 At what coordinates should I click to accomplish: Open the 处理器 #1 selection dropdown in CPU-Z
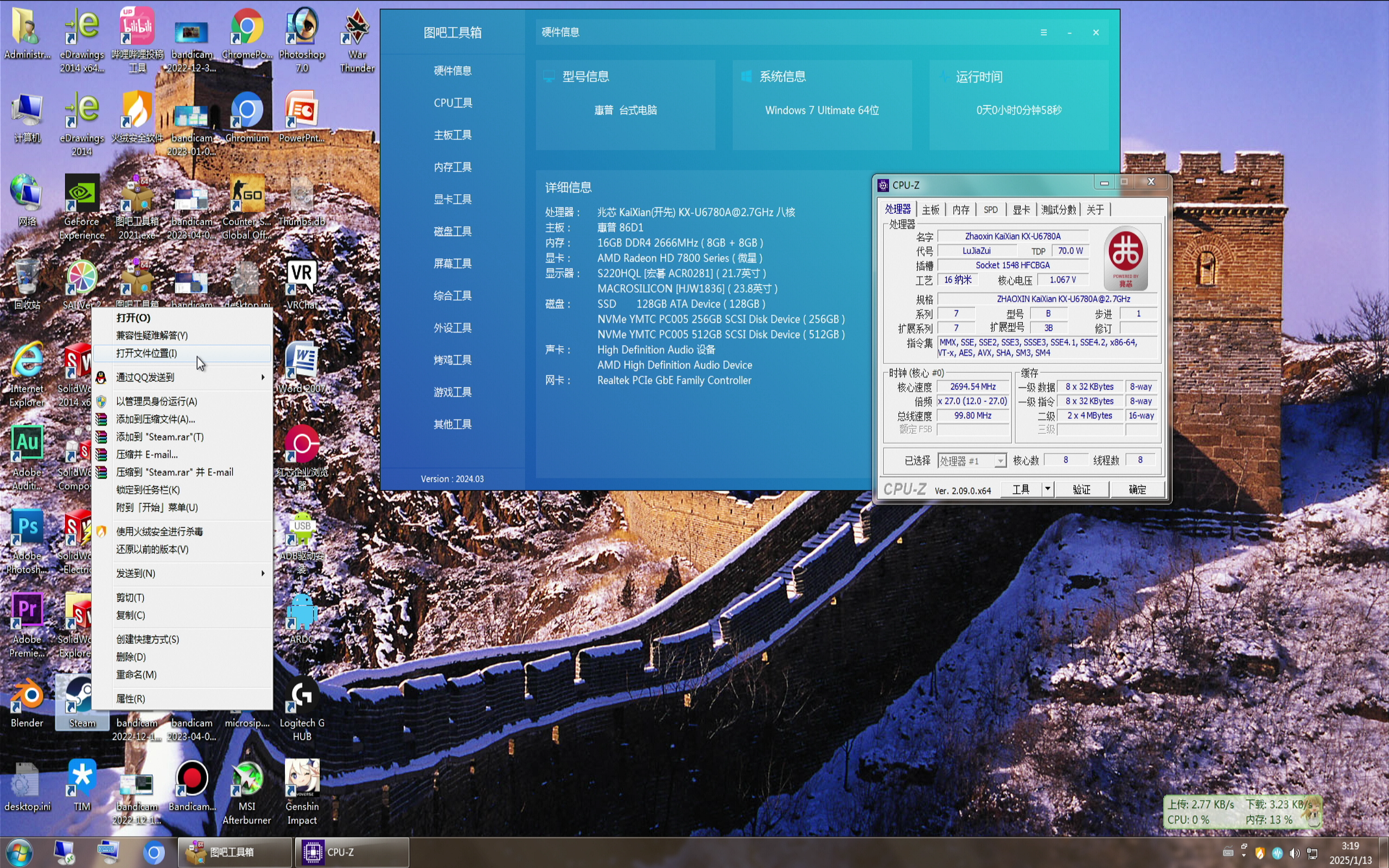click(x=972, y=461)
